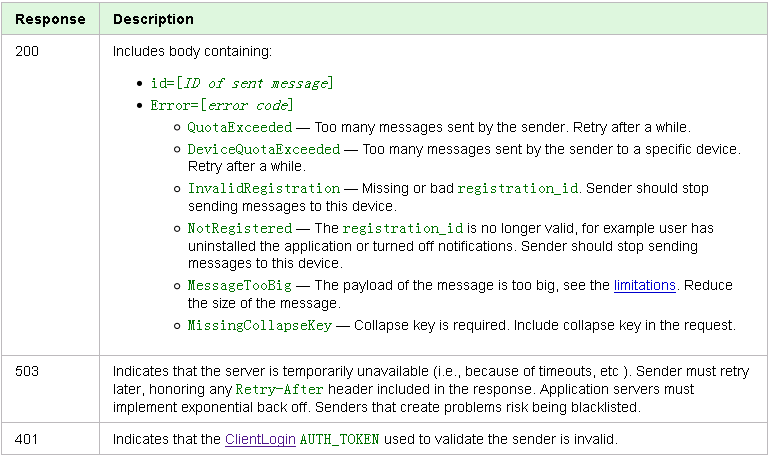Screen dimensions: 772x459
Task: Click the InvalidRegistration error code
Action: (x=264, y=189)
